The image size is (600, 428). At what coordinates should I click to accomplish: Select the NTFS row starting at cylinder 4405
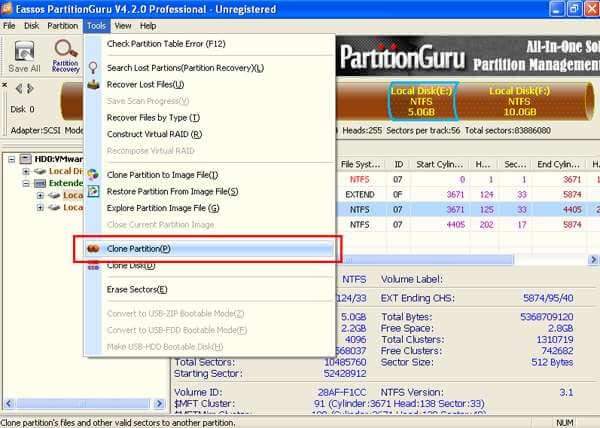click(468, 225)
